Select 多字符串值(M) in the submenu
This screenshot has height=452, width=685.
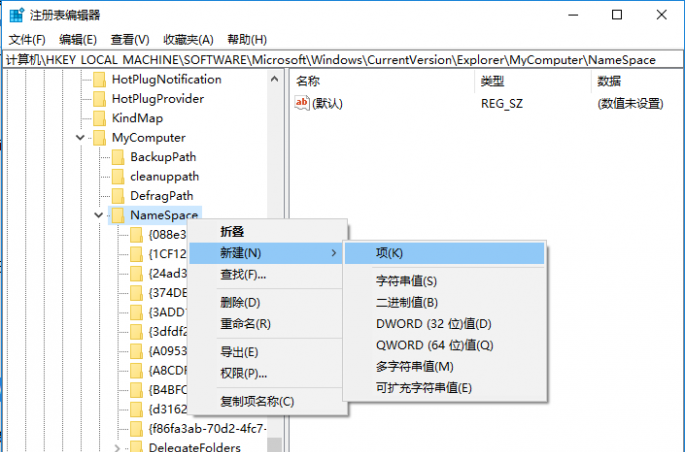[x=444, y=366]
